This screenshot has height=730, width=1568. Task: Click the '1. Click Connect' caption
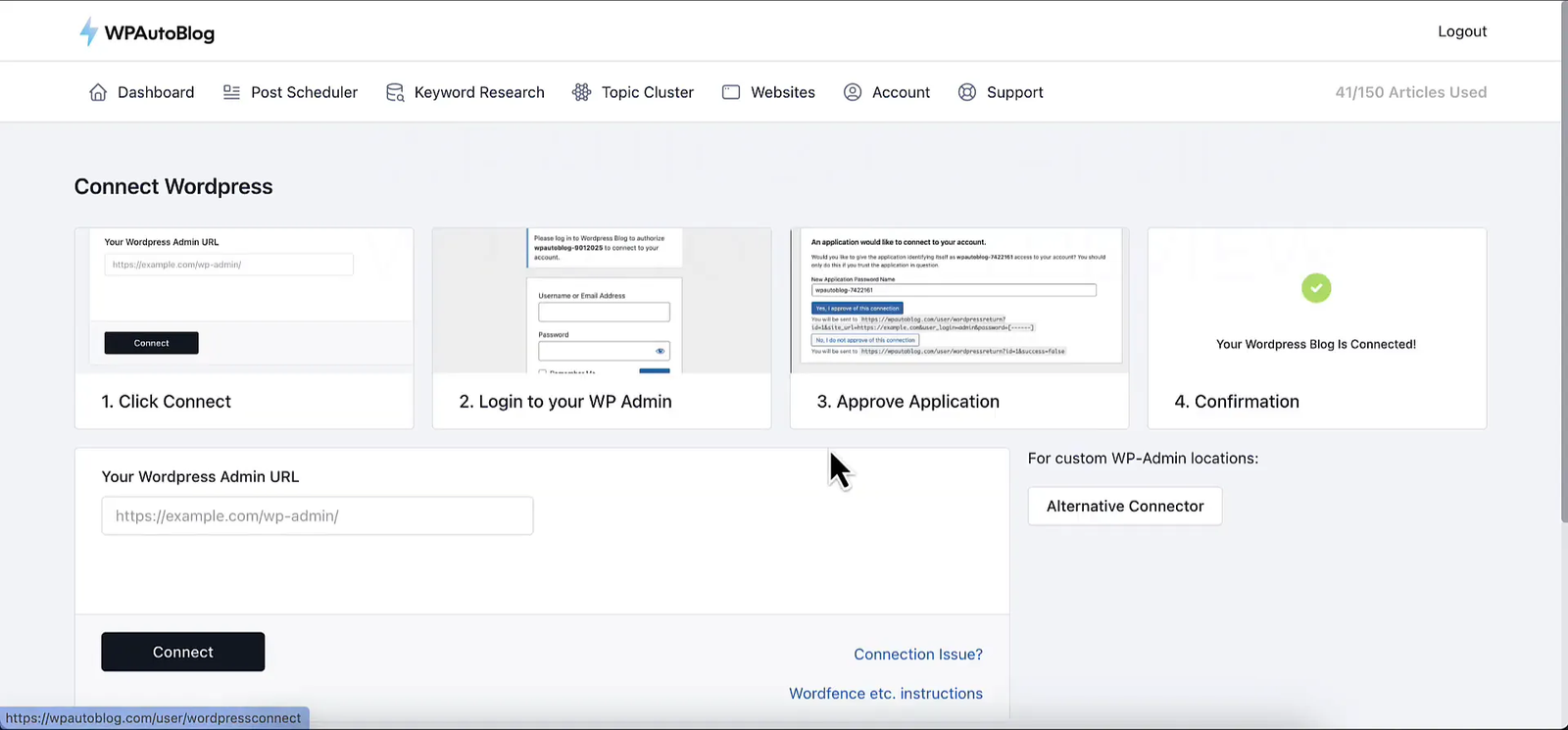coord(167,402)
